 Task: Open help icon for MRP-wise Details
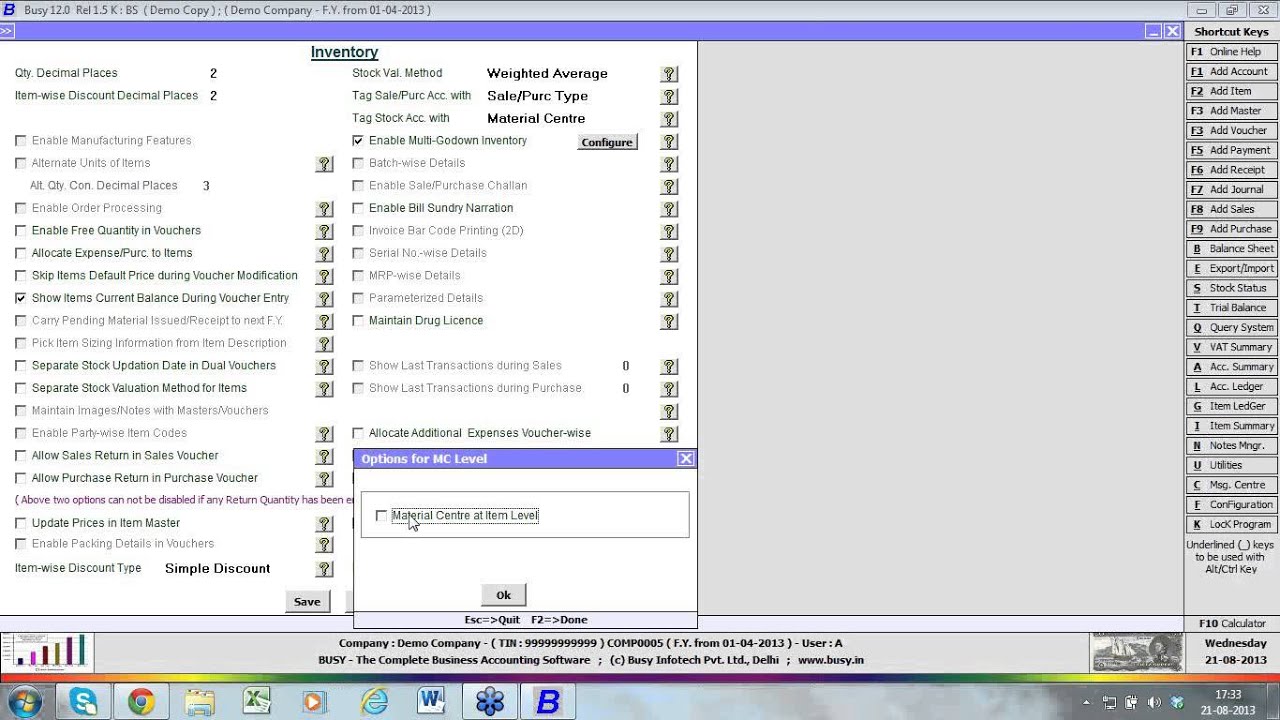coord(670,277)
